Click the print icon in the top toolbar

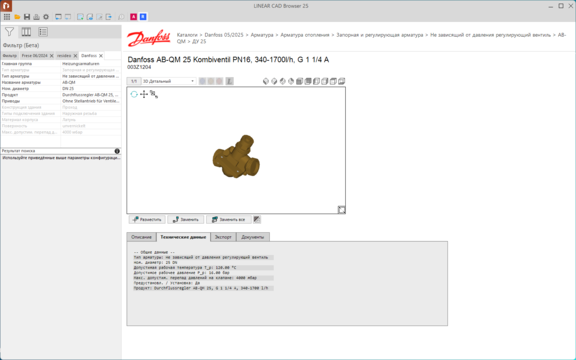pos(36,17)
